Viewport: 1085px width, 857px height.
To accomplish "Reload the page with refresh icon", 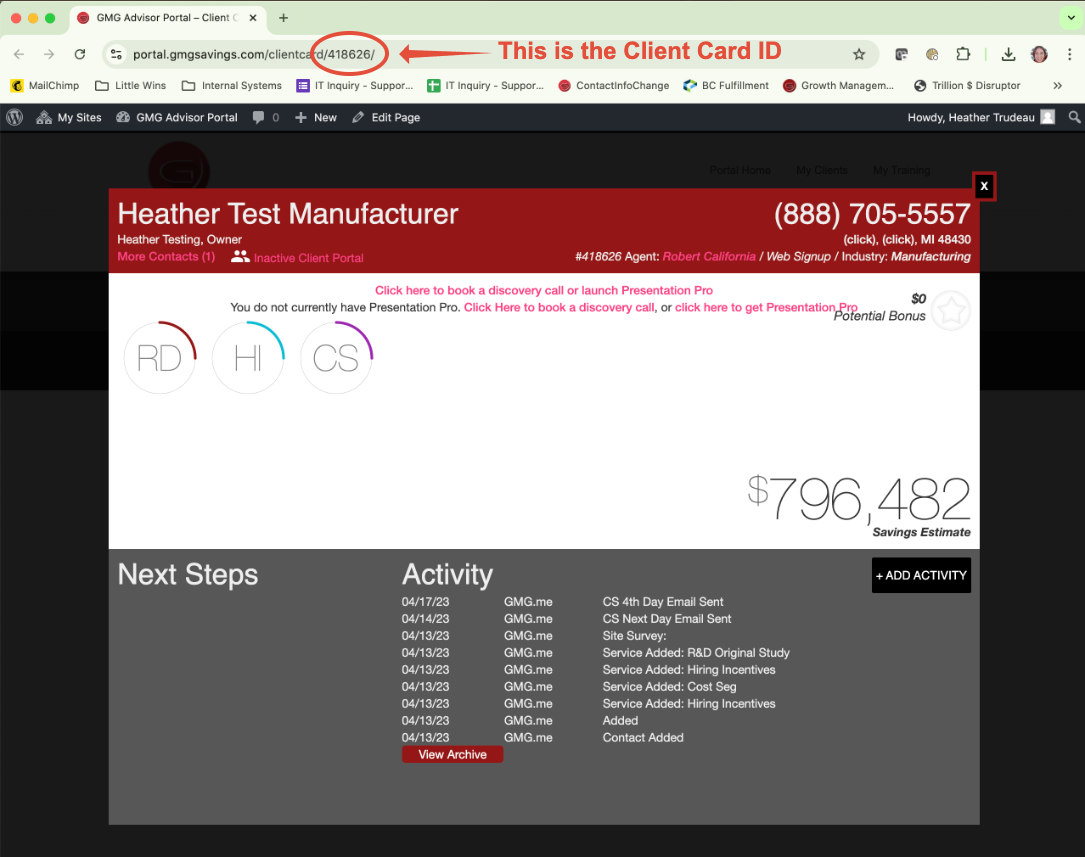I will (80, 54).
